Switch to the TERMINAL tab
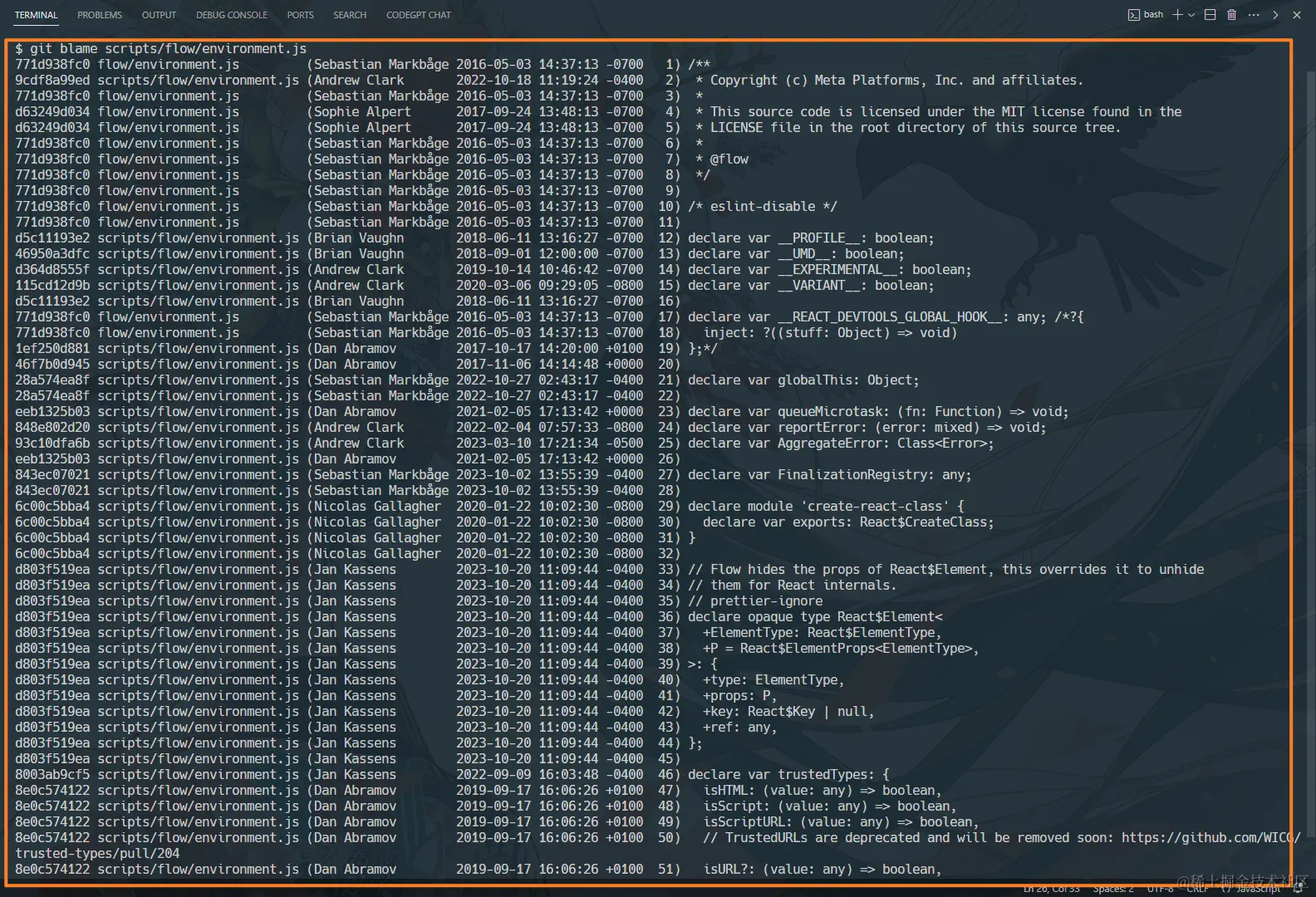This screenshot has height=897, width=1316. [36, 15]
